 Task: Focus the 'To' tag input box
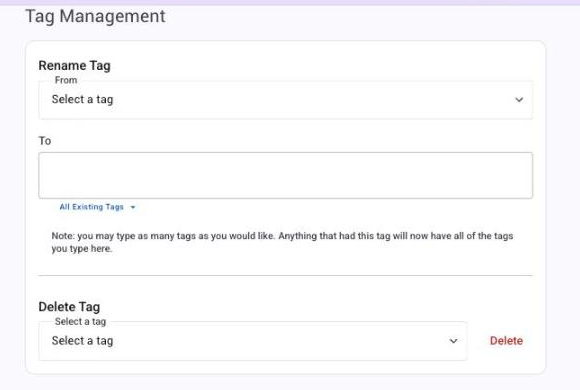tap(286, 175)
